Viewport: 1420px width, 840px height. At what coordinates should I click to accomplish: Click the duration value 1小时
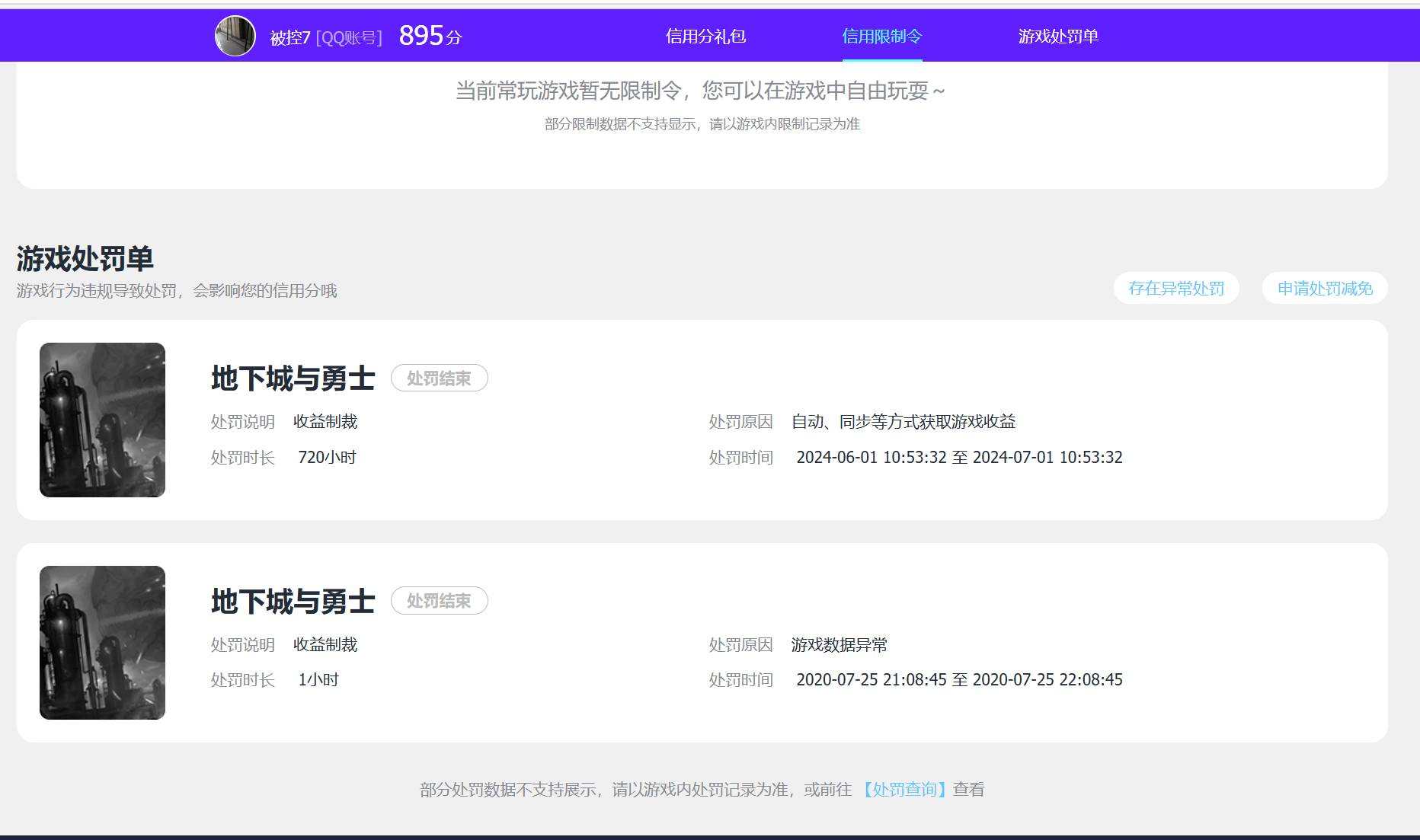click(318, 680)
